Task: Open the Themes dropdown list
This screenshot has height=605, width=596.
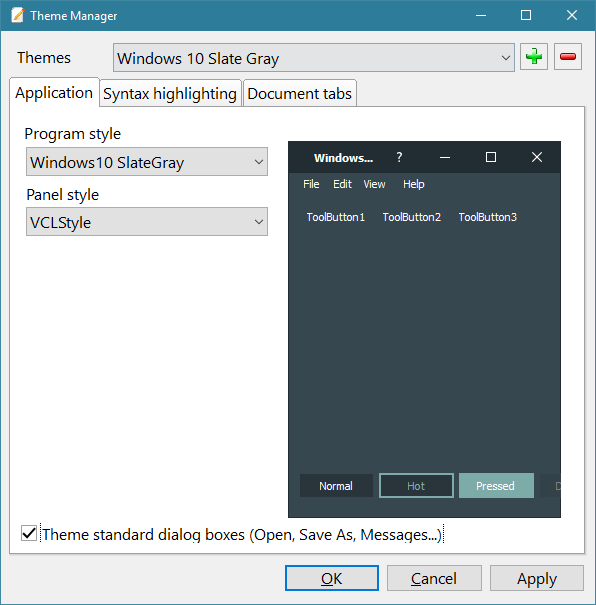Action: point(314,58)
